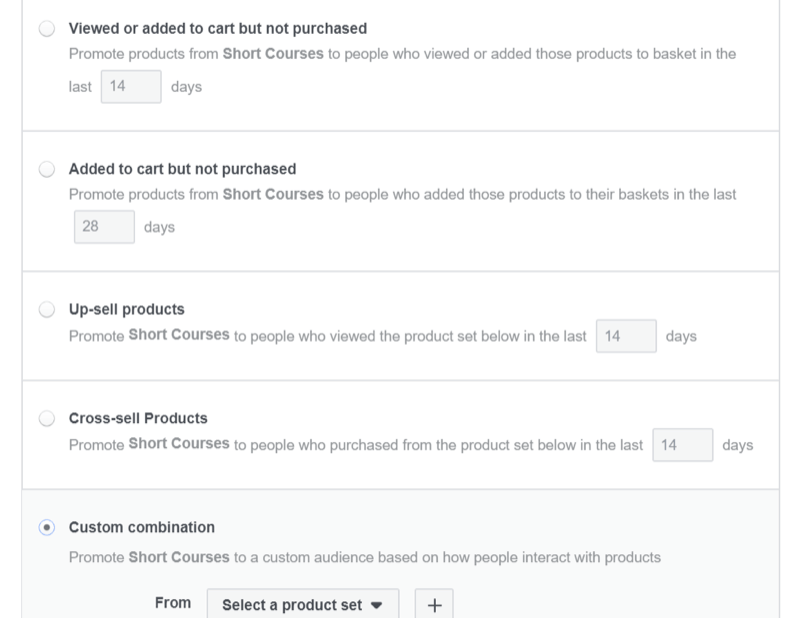Click the 28 days input field

click(105, 227)
